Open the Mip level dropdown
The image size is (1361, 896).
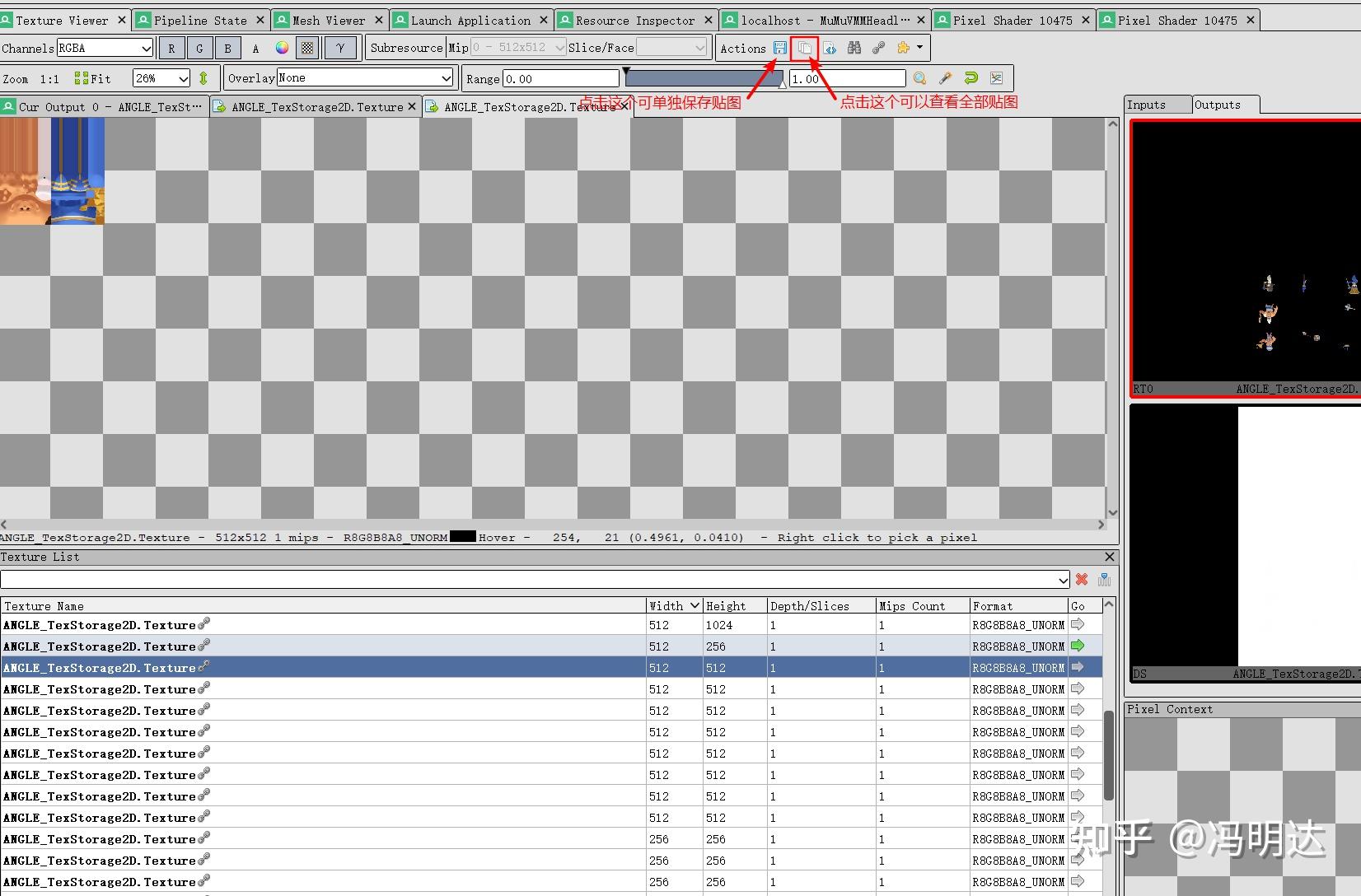518,48
